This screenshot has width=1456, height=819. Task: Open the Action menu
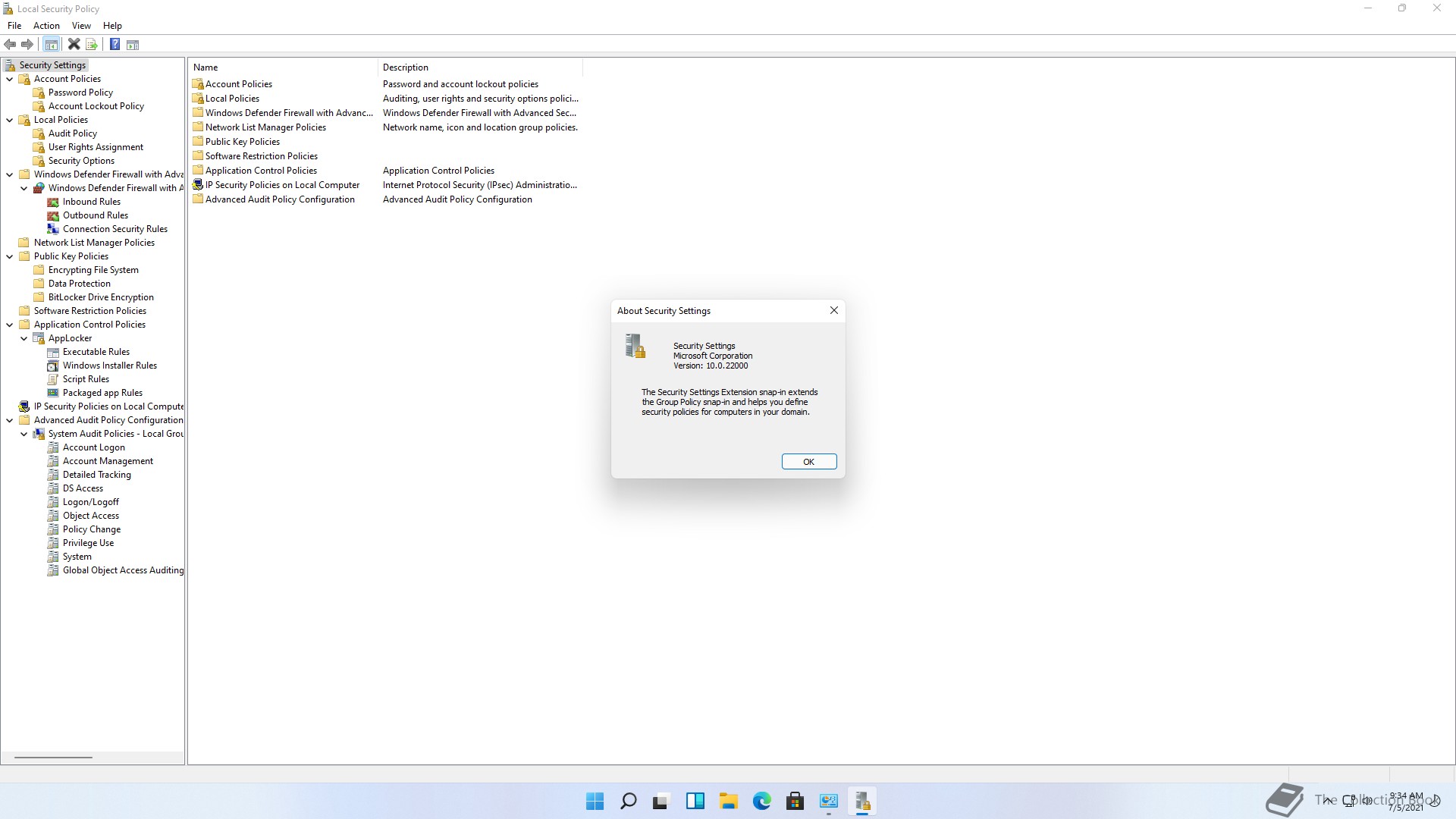point(46,26)
